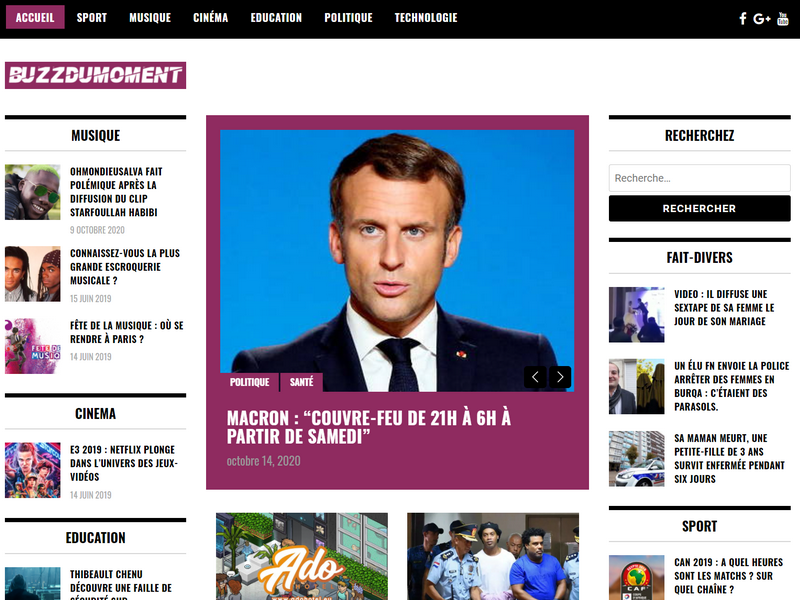
Task: Focus the Recherche search input field
Action: click(x=699, y=178)
